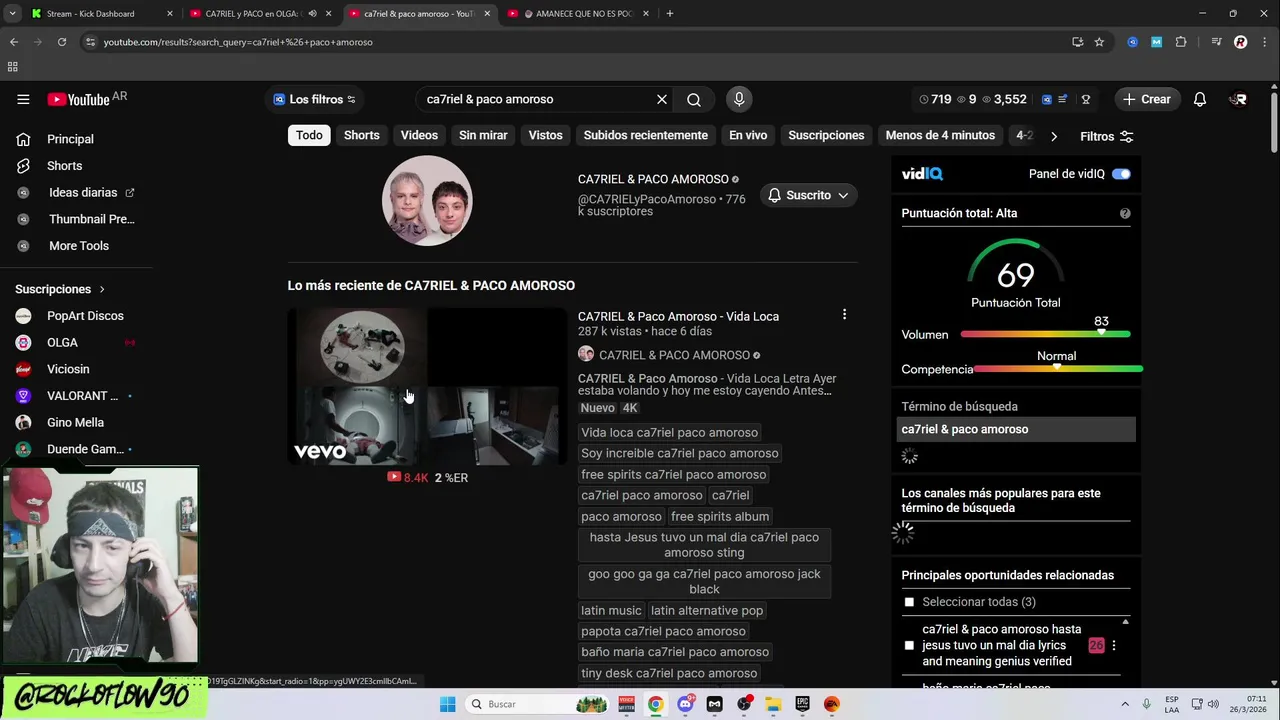The image size is (1280, 720).
Task: Select the Sin mirar filter chip
Action: point(483,135)
